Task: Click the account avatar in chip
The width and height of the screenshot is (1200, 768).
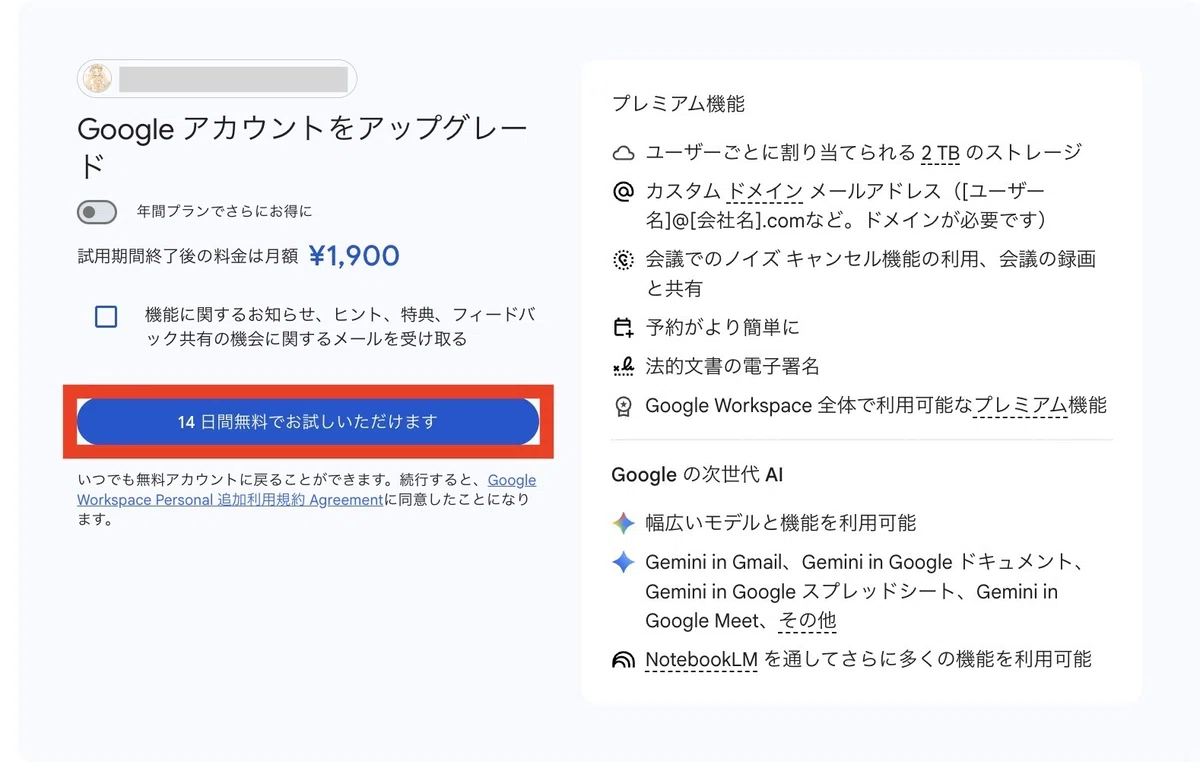Action: (97, 79)
